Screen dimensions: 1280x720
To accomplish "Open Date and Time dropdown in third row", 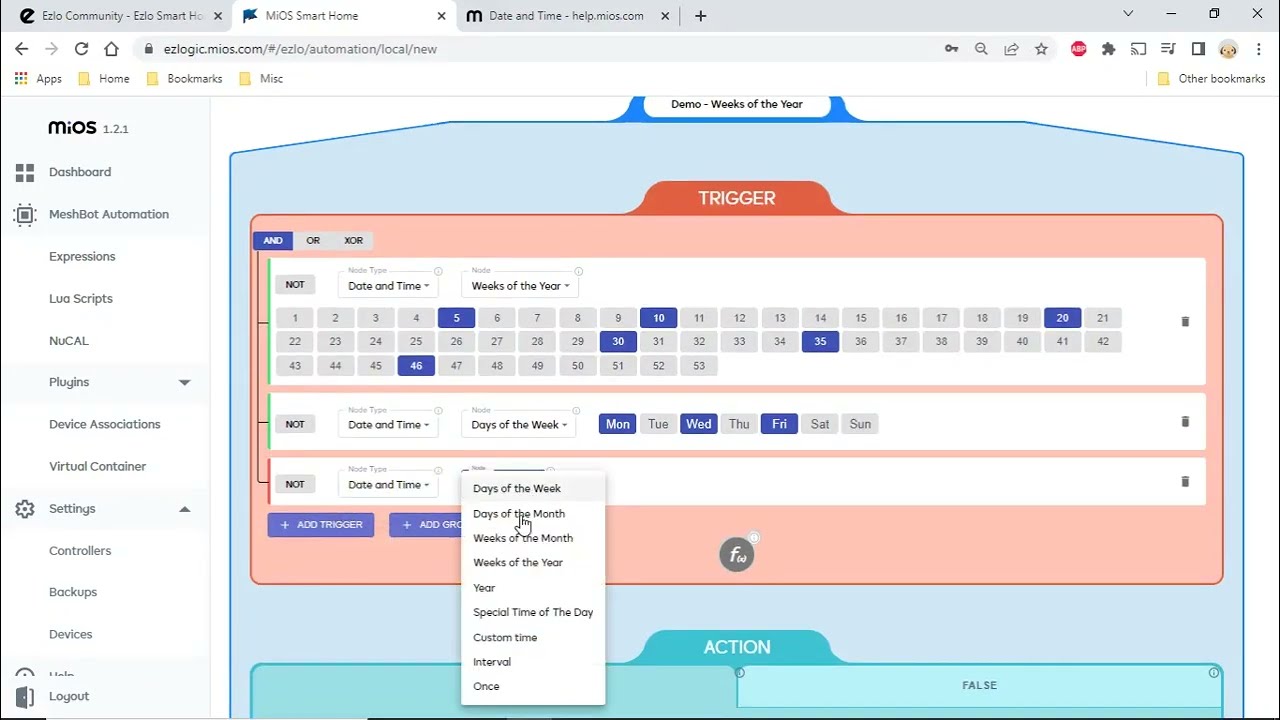I will (x=388, y=485).
